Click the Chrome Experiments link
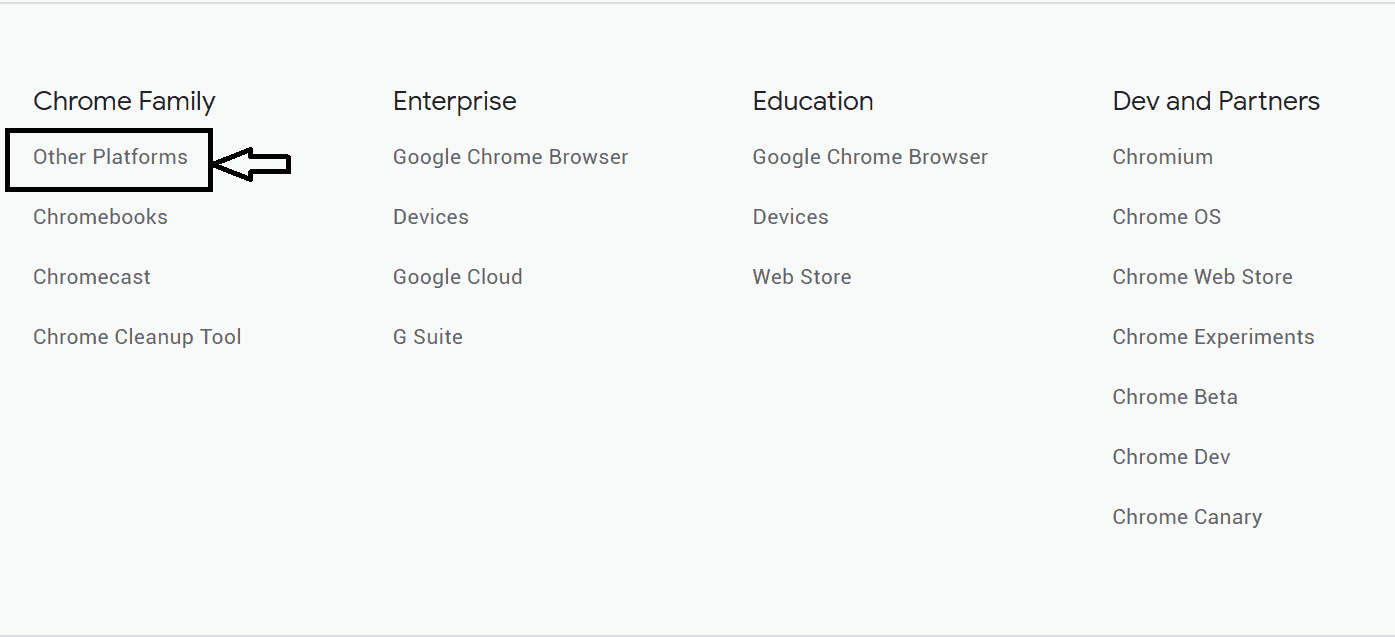Screen dimensions: 1395x637 1213,337
